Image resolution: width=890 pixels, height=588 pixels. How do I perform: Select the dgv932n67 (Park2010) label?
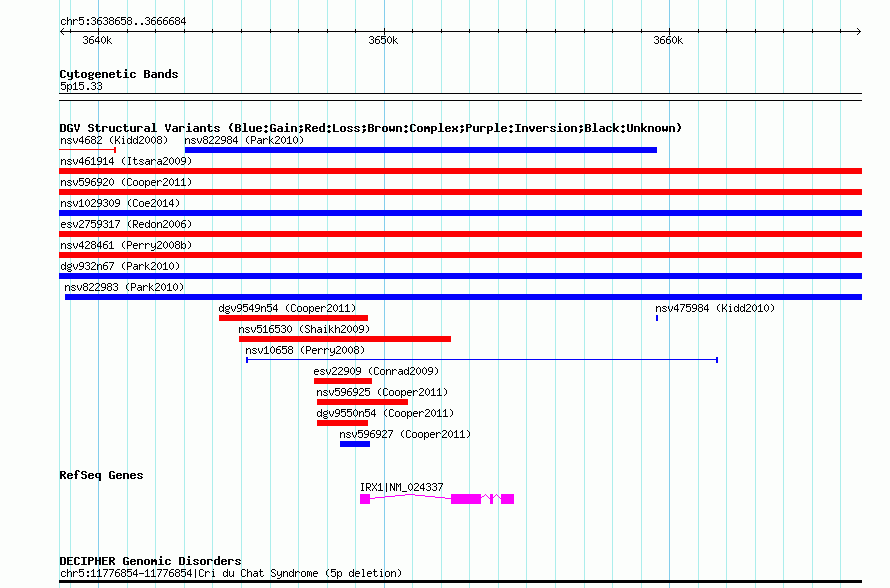(x=120, y=266)
